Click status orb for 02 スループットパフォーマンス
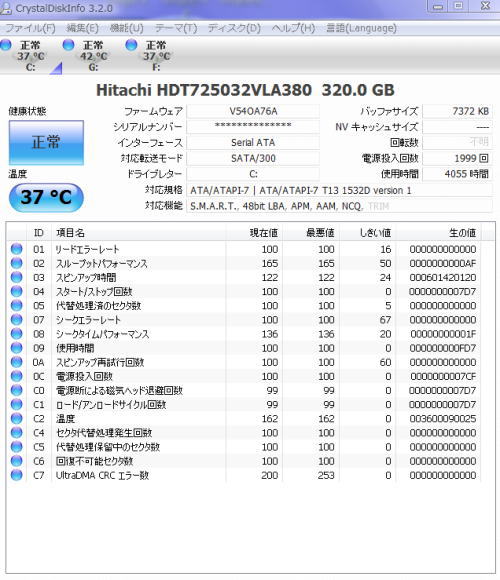The height and width of the screenshot is (580, 500). [17, 263]
